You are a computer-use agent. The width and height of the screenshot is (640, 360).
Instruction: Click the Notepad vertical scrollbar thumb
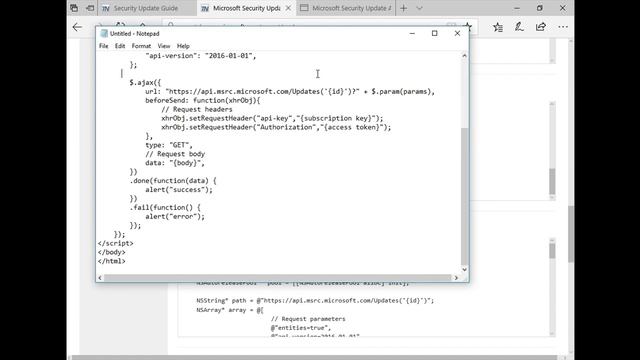pyautogui.click(x=464, y=196)
